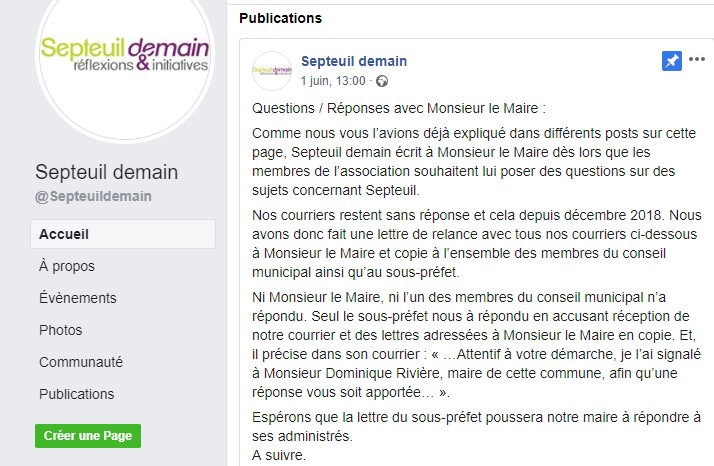Click the Septeuil demain post author link
714x466 pixels.
(x=354, y=61)
